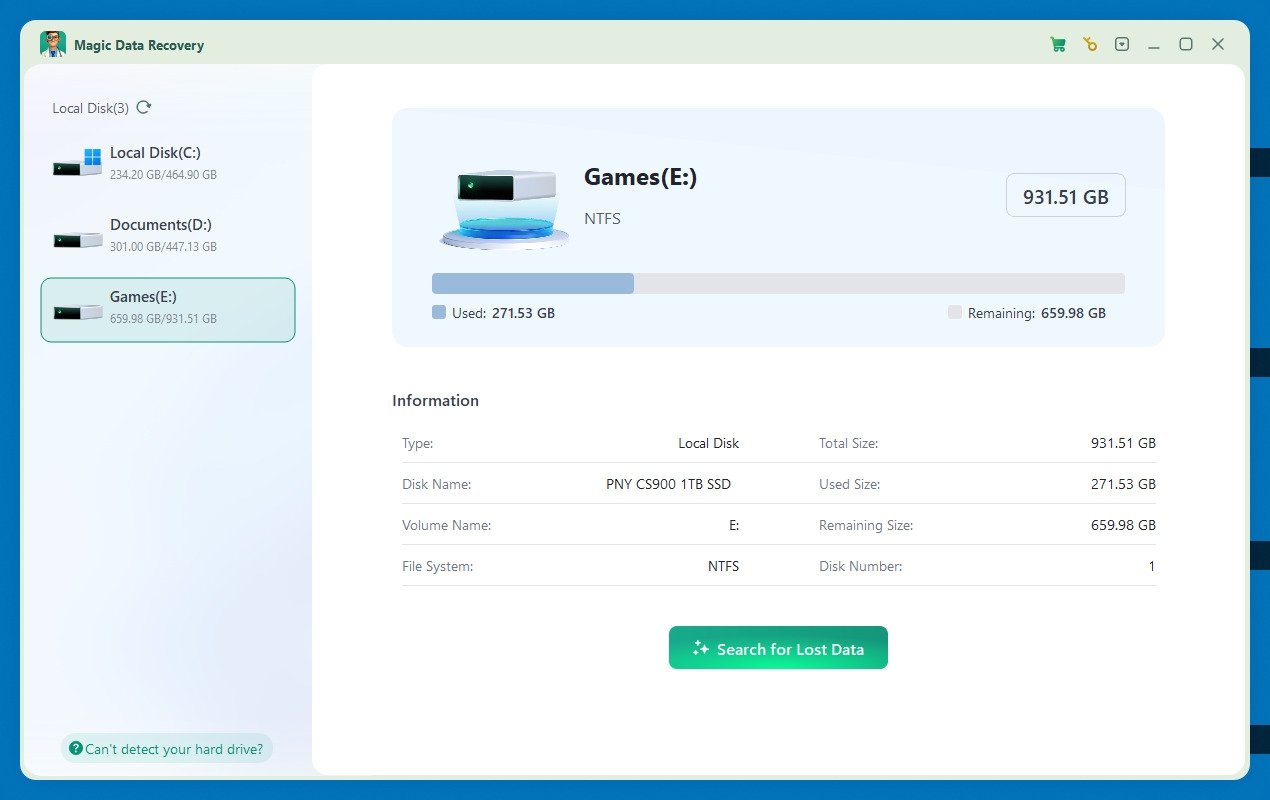This screenshot has width=1270, height=800.
Task: Select the Games(E:) drive entry
Action: tap(167, 309)
